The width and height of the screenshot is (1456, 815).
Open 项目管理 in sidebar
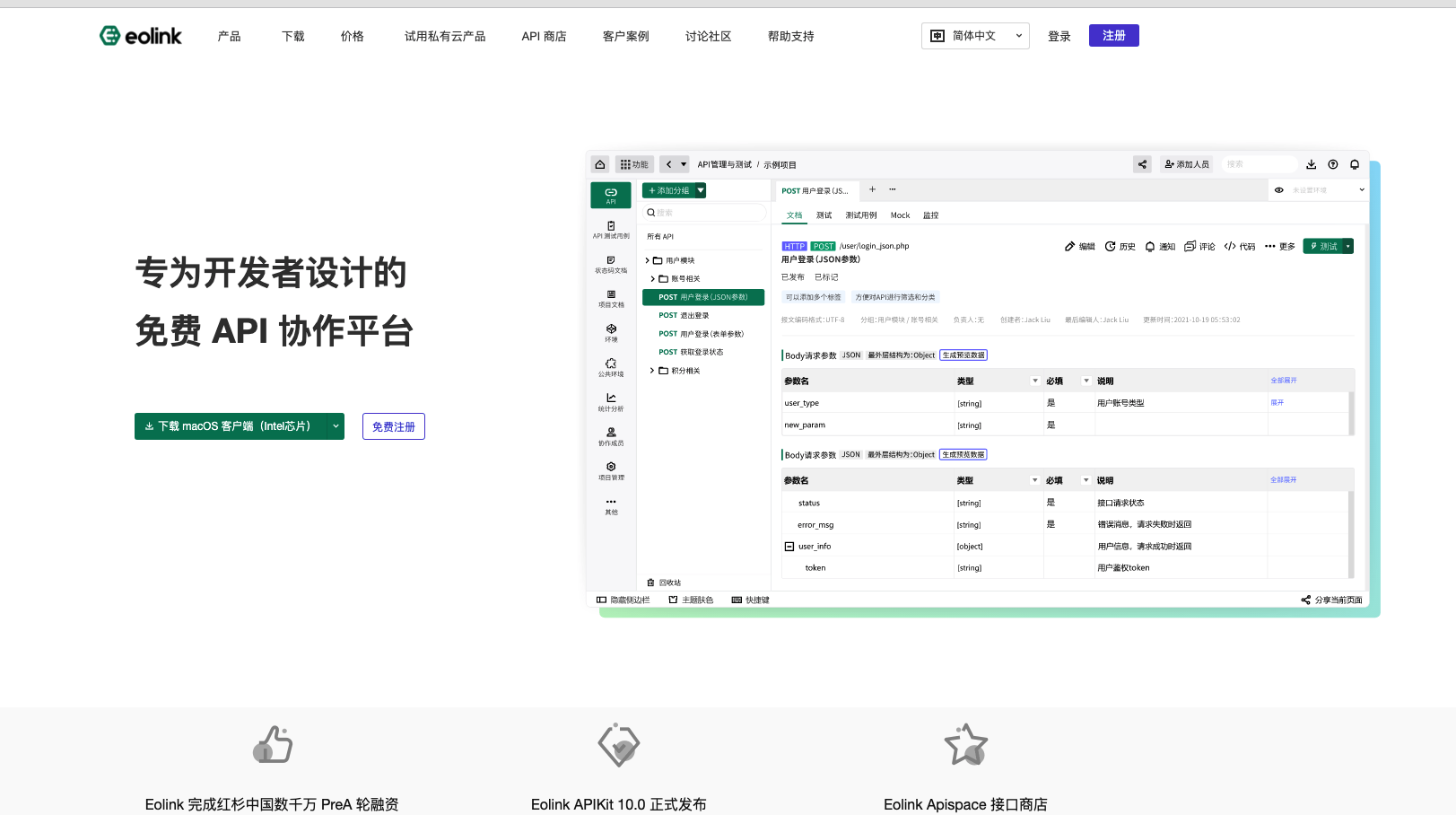[x=611, y=471]
